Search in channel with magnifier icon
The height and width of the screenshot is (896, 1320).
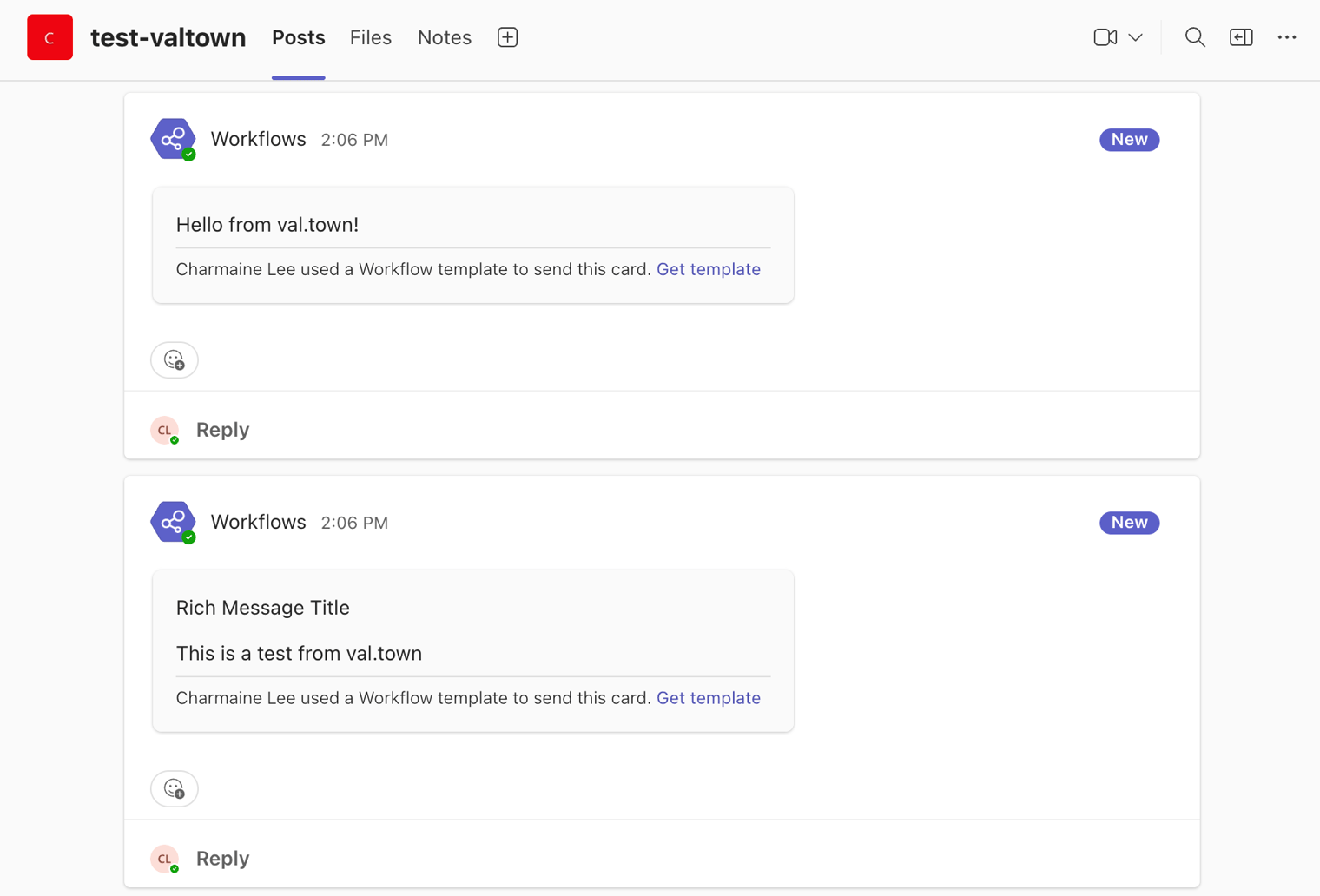click(1195, 37)
